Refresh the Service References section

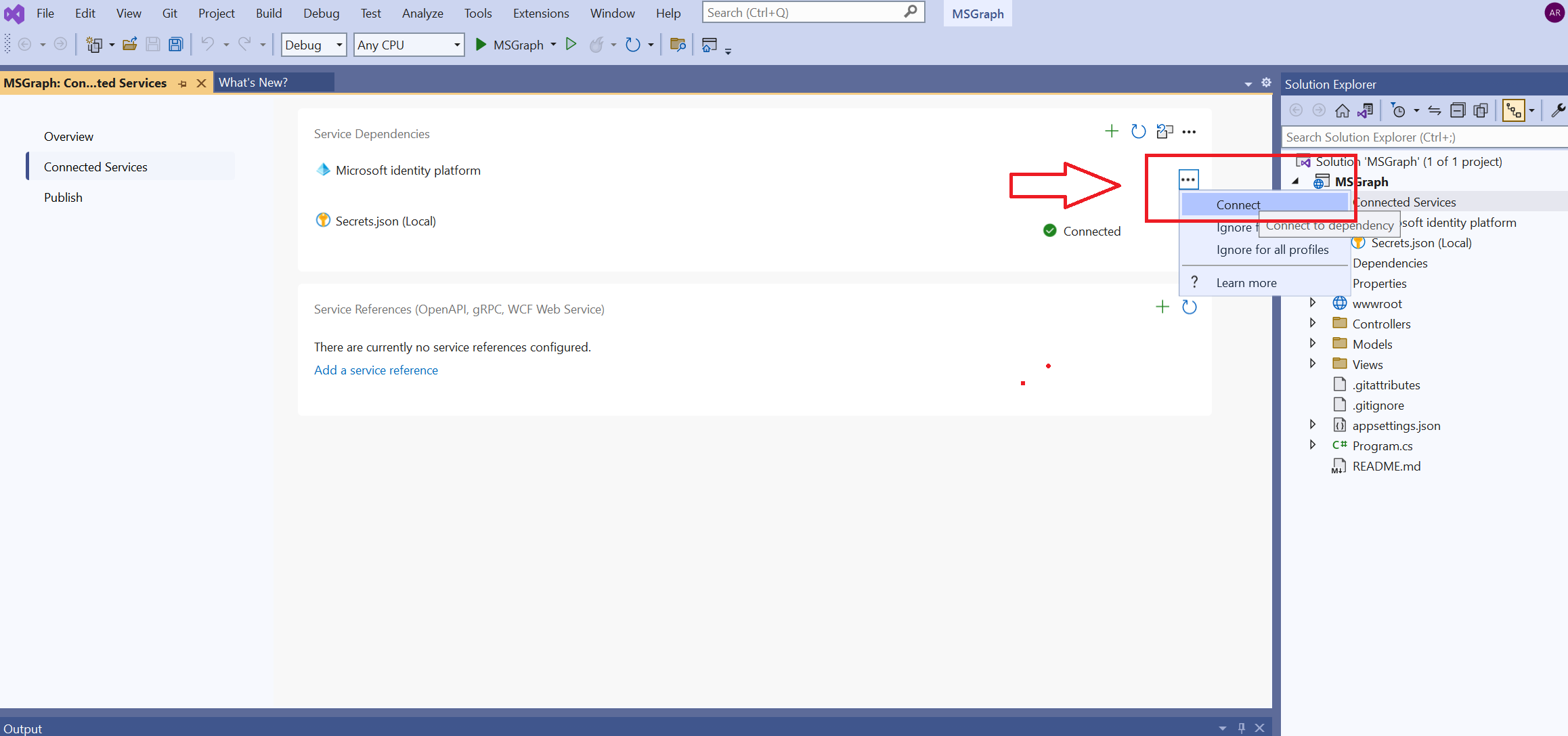click(x=1189, y=307)
